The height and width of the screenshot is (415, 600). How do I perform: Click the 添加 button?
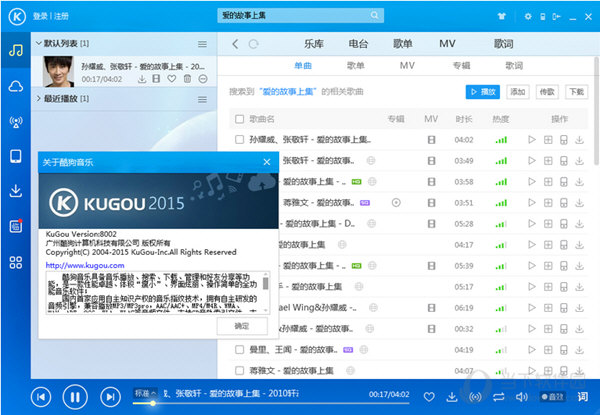point(518,92)
